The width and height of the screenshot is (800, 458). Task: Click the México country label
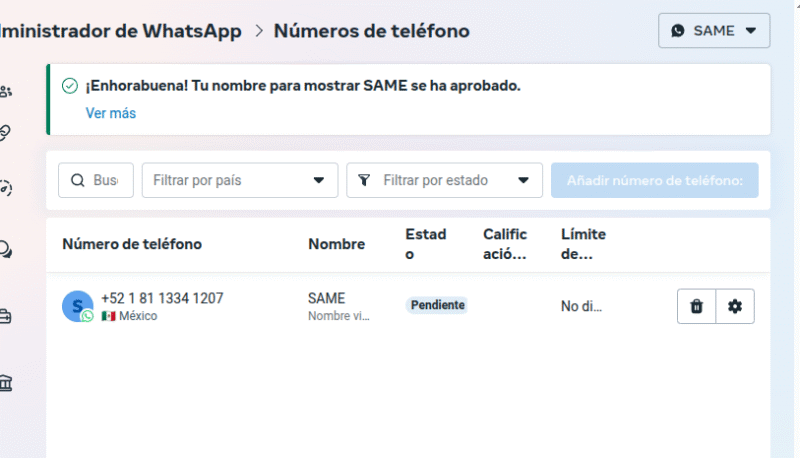click(138, 316)
